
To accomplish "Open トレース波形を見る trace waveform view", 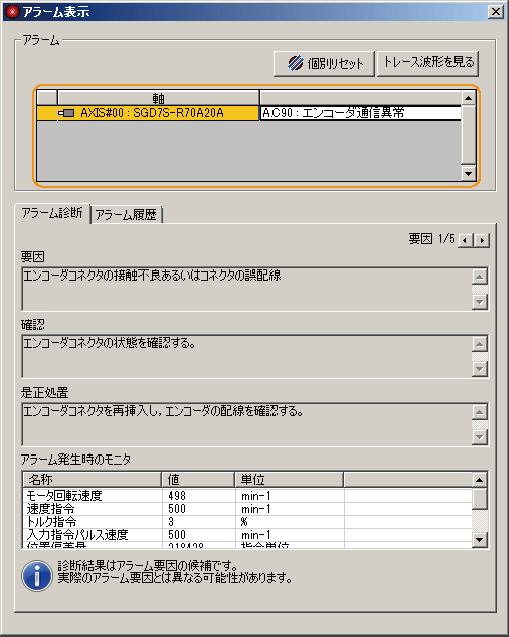I will click(428, 63).
